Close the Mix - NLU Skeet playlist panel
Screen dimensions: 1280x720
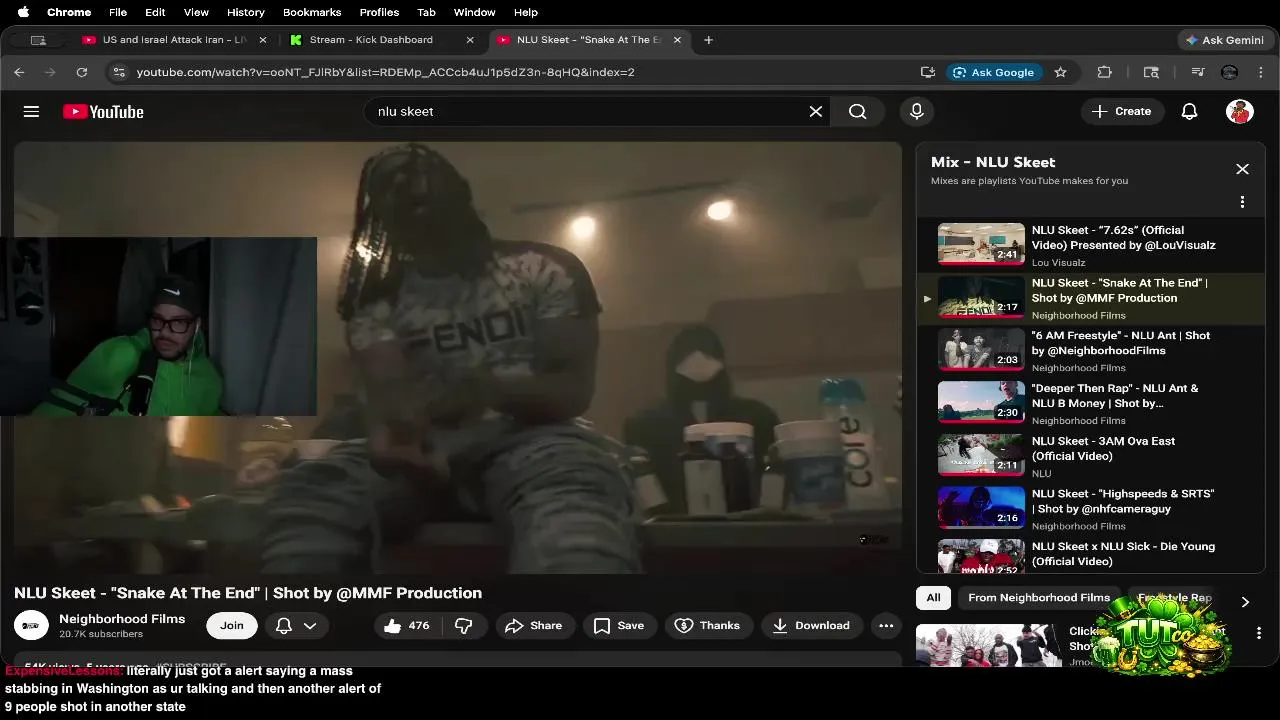(1242, 169)
